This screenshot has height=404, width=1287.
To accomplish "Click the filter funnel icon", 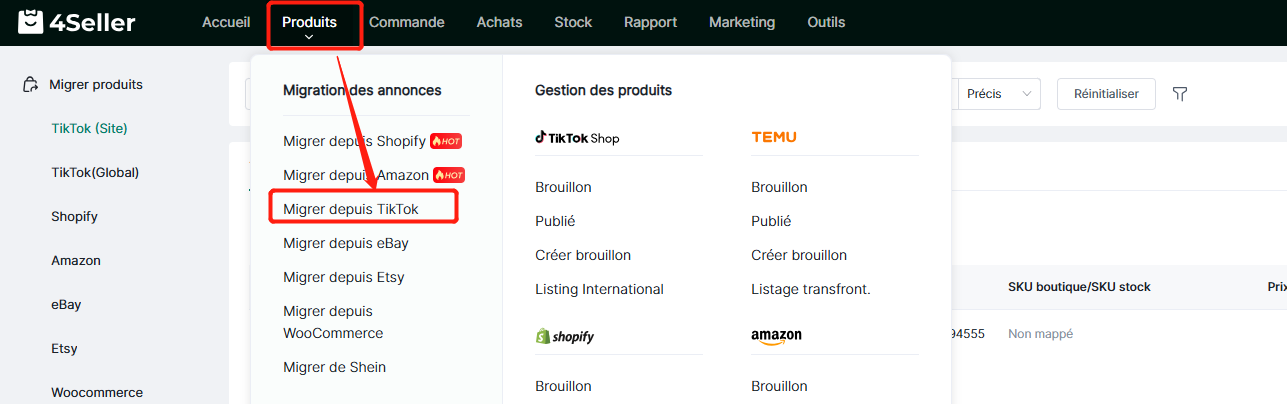I will (x=1180, y=94).
